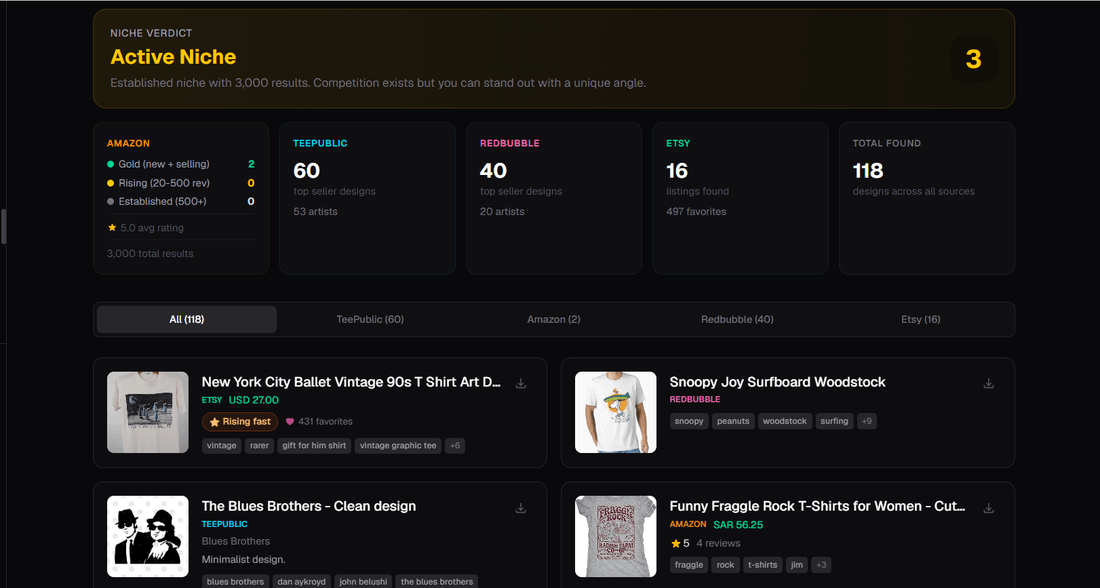The width and height of the screenshot is (1100, 588).
Task: Click the snoopy tag
Action: [689, 421]
